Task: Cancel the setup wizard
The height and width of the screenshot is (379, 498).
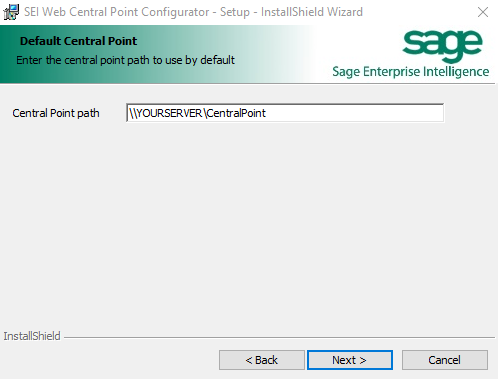Action: tap(445, 360)
